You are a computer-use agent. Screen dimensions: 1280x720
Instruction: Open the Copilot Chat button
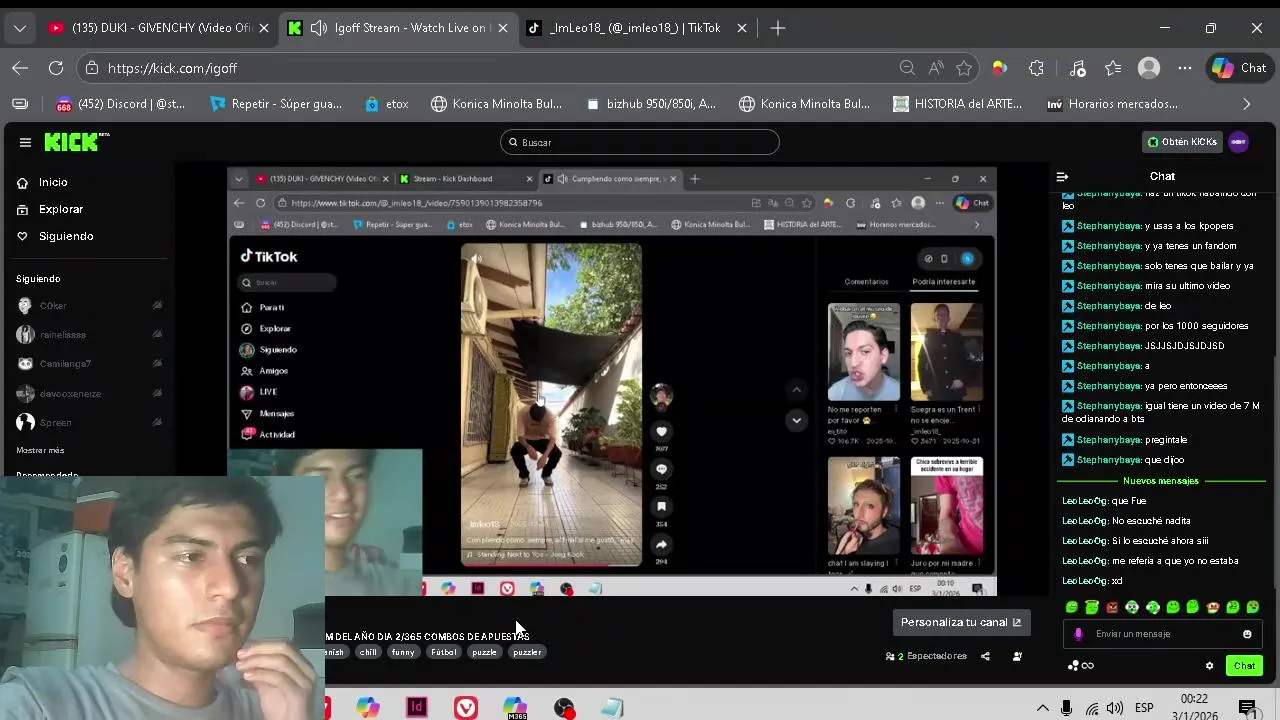pyautogui.click(x=1239, y=68)
